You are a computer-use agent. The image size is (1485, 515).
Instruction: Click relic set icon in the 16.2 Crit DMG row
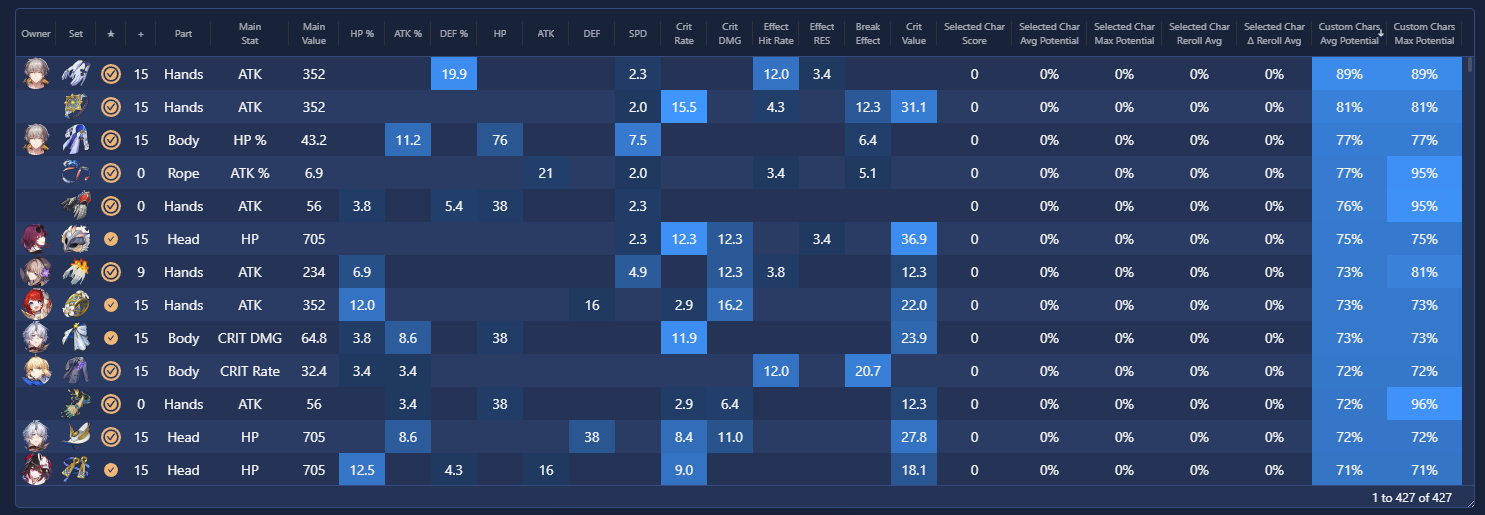[76, 305]
